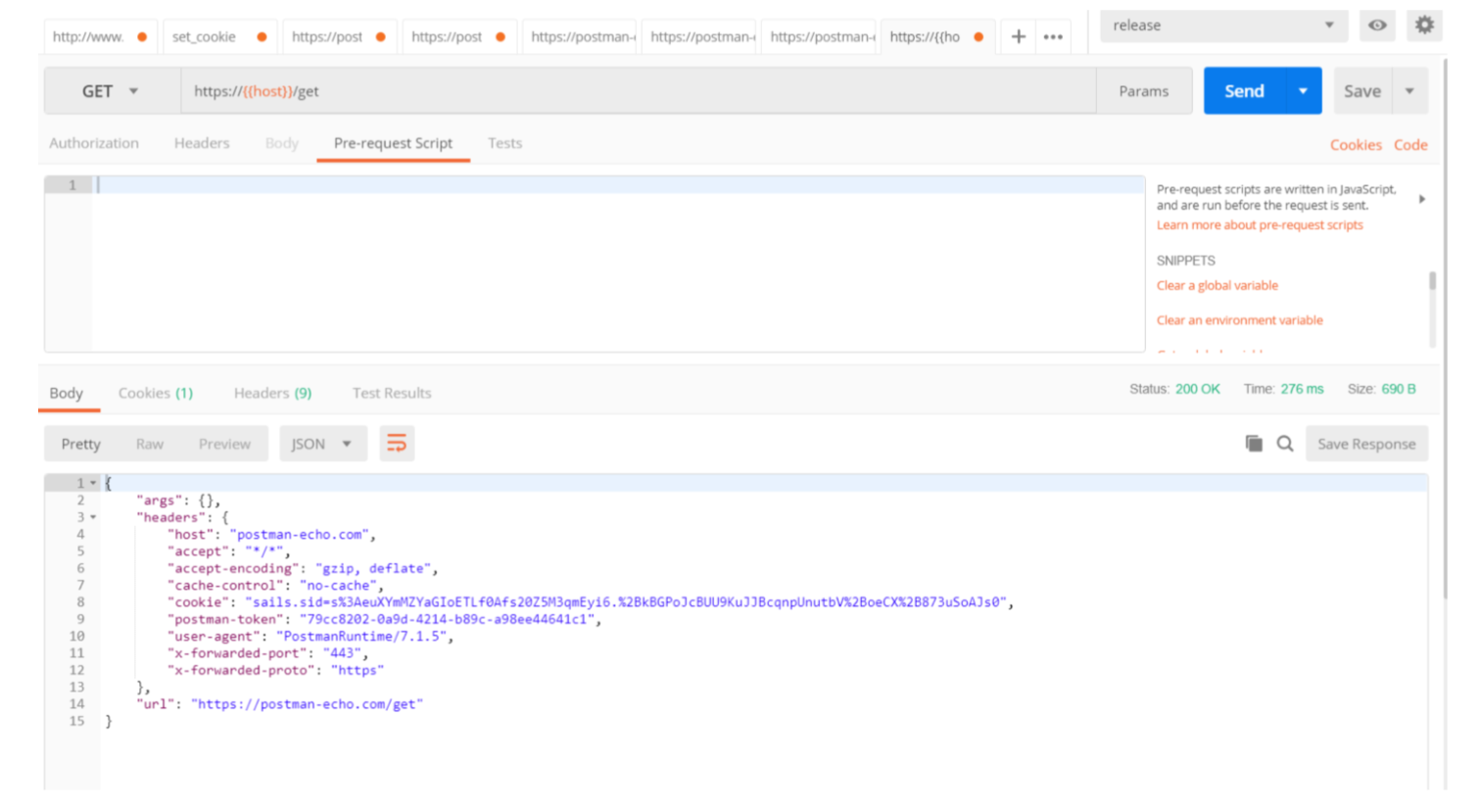
Task: Switch response view to Raw
Action: pyautogui.click(x=150, y=444)
